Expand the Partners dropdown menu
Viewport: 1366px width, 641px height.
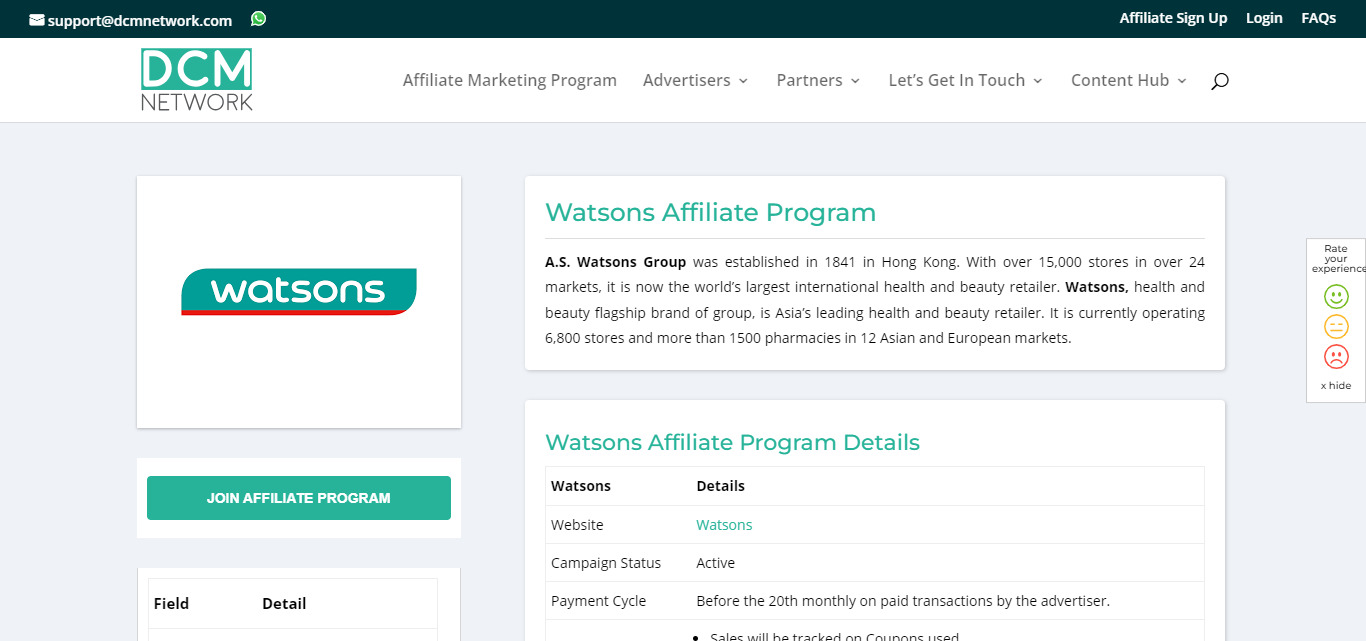click(x=811, y=80)
